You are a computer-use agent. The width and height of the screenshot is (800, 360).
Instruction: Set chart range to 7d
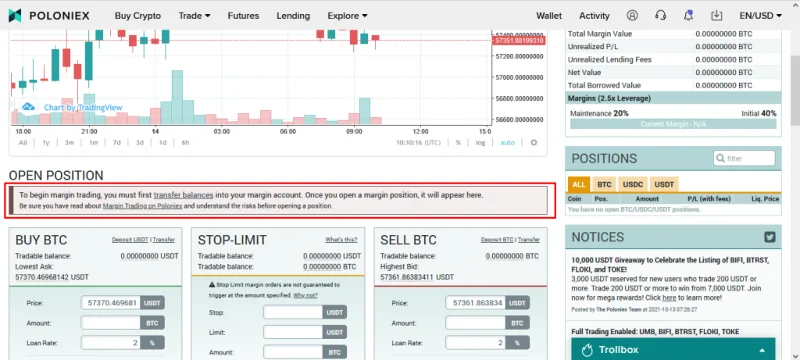(117, 143)
